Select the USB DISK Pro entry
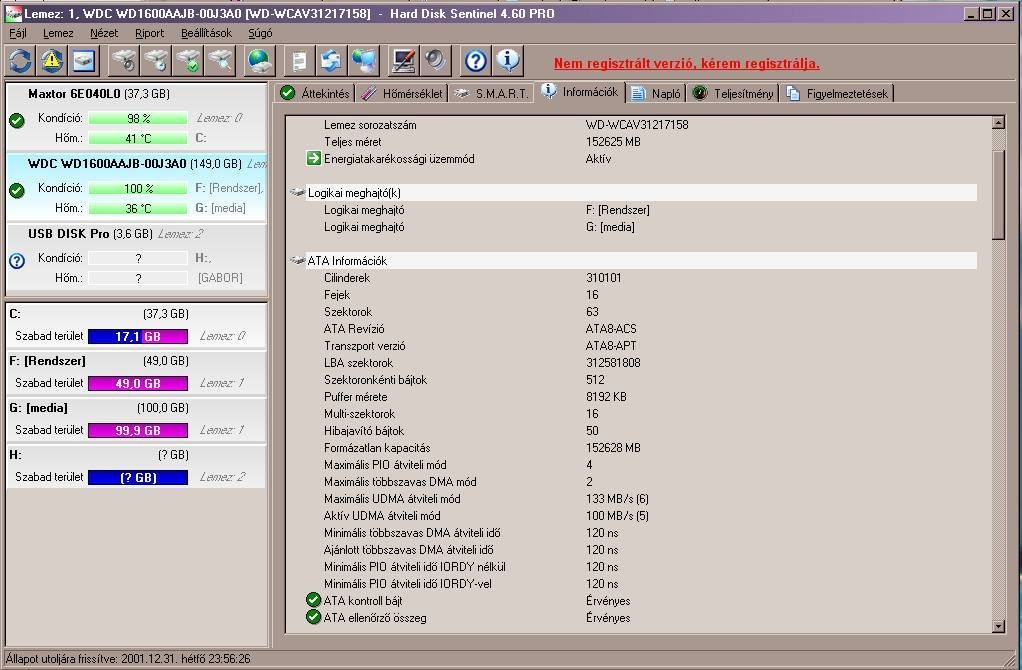 pyautogui.click(x=68, y=233)
